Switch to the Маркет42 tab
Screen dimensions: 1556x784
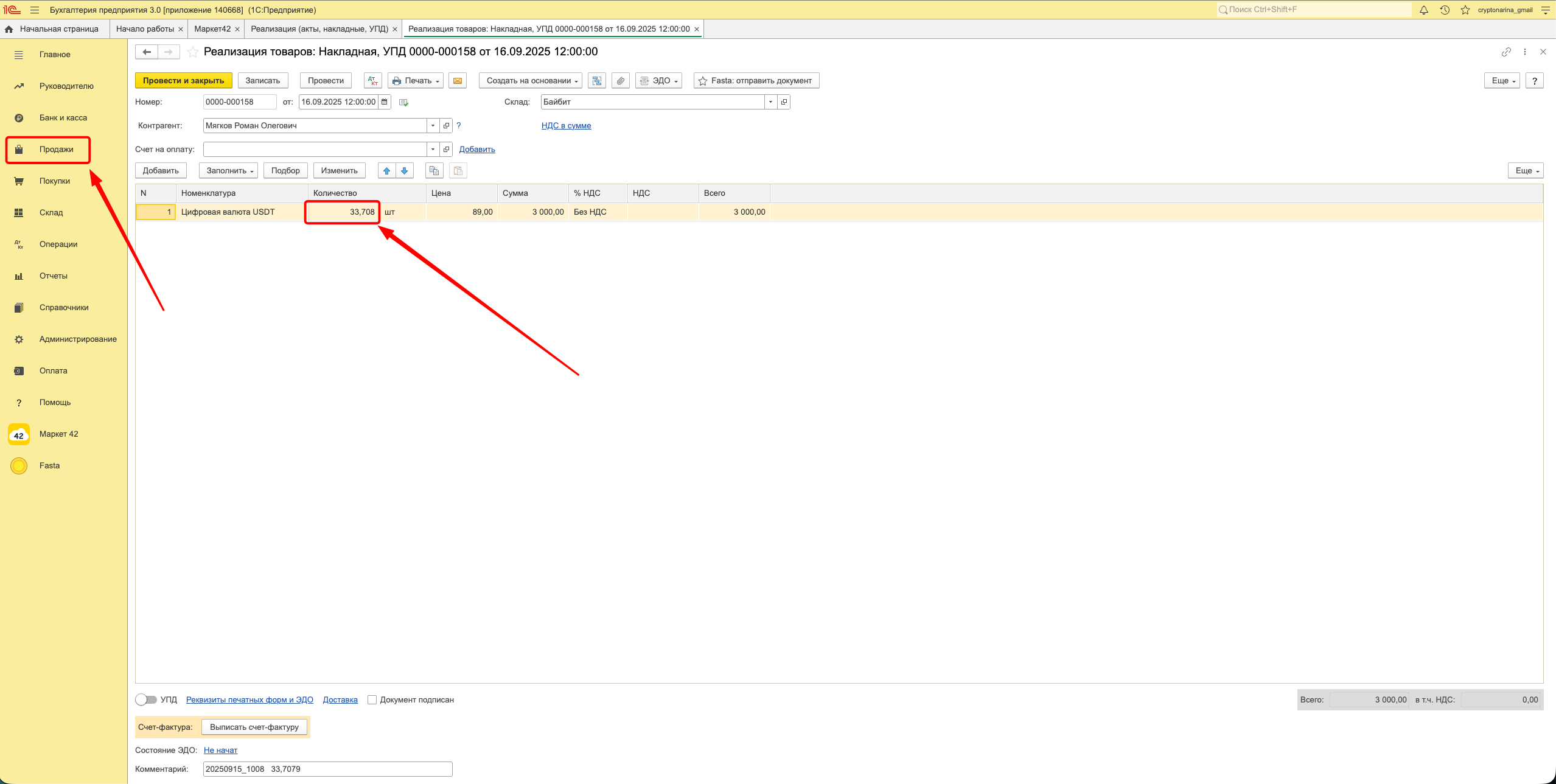[x=212, y=29]
